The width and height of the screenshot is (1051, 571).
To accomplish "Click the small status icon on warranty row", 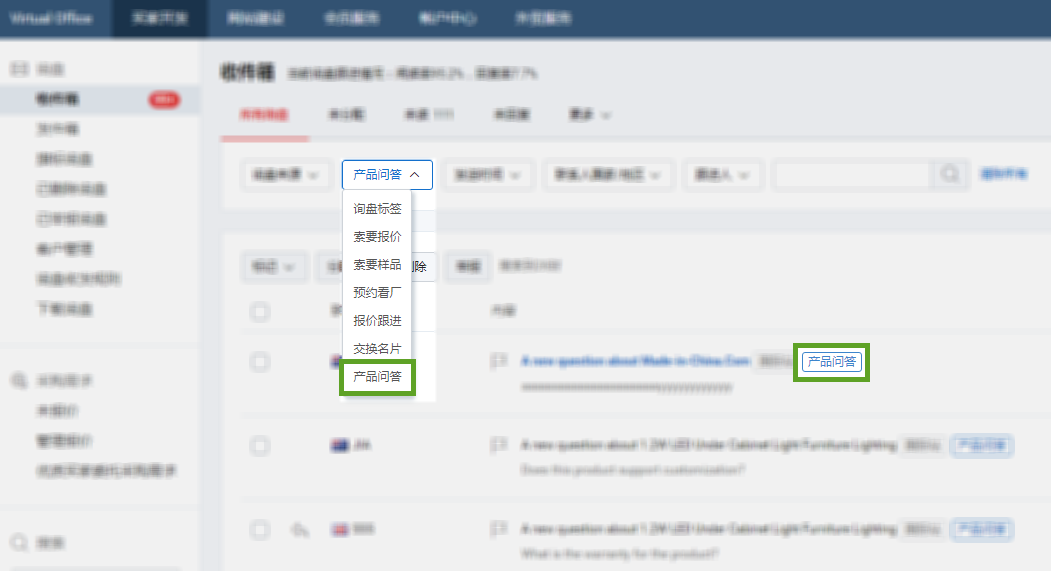I will (300, 530).
